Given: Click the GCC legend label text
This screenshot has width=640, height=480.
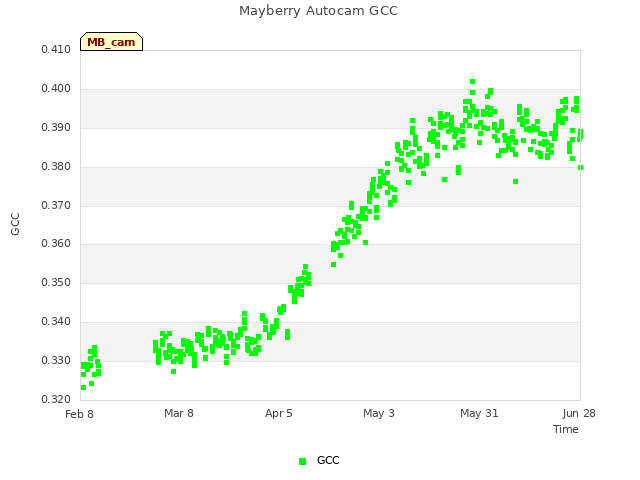Looking at the screenshot, I should pos(328,460).
